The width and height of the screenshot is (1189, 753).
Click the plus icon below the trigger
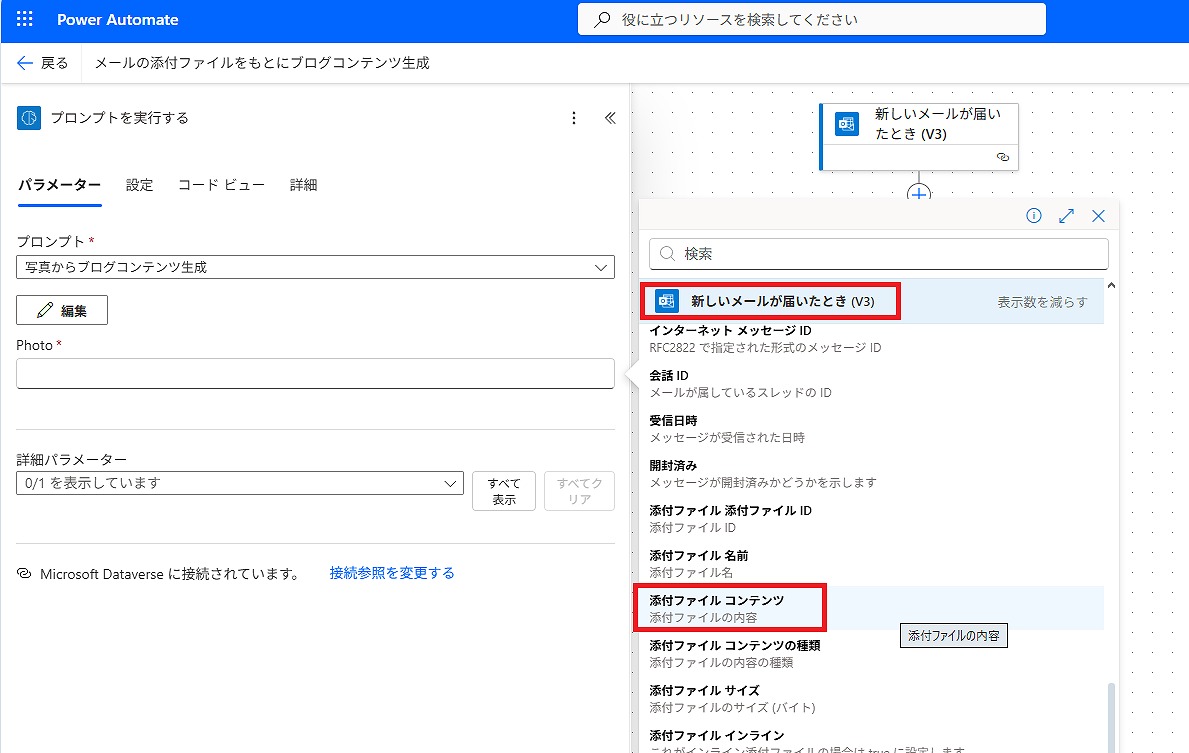pos(919,194)
